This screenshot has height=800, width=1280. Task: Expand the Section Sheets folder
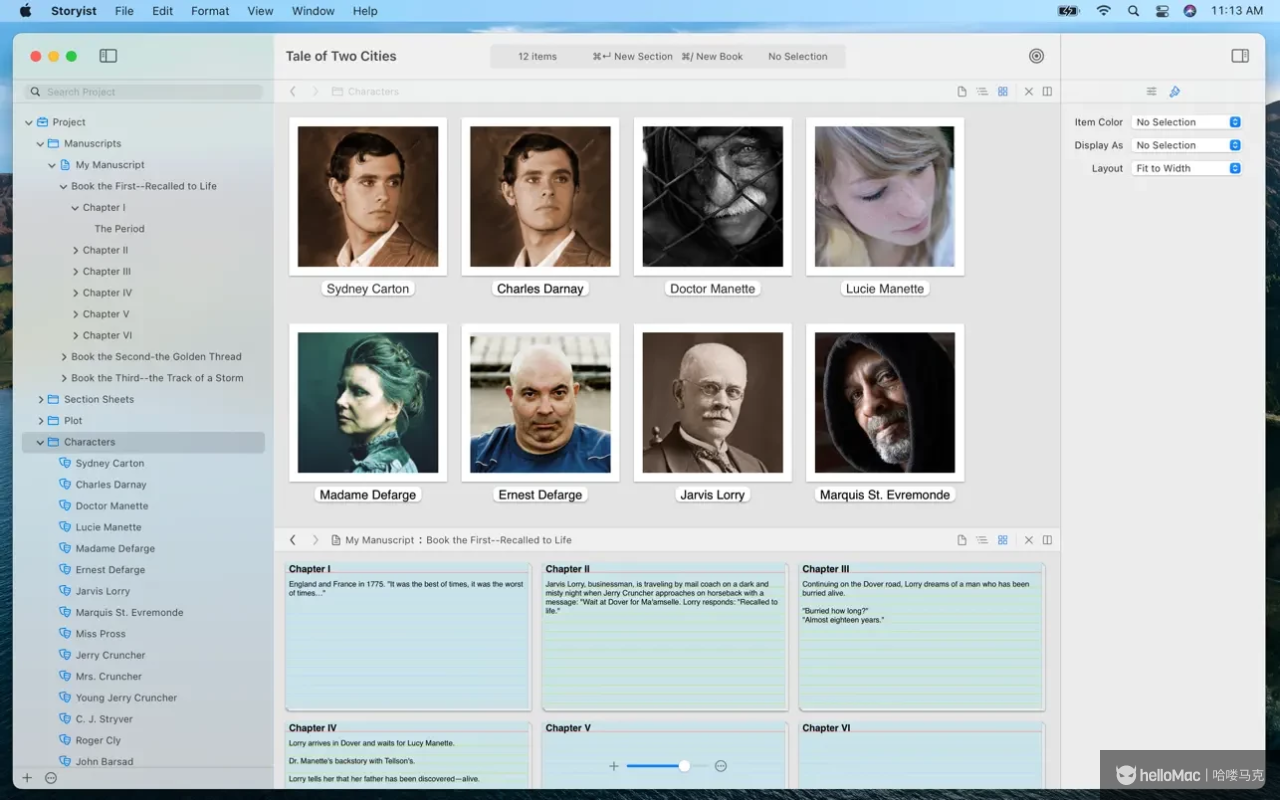[x=41, y=399]
